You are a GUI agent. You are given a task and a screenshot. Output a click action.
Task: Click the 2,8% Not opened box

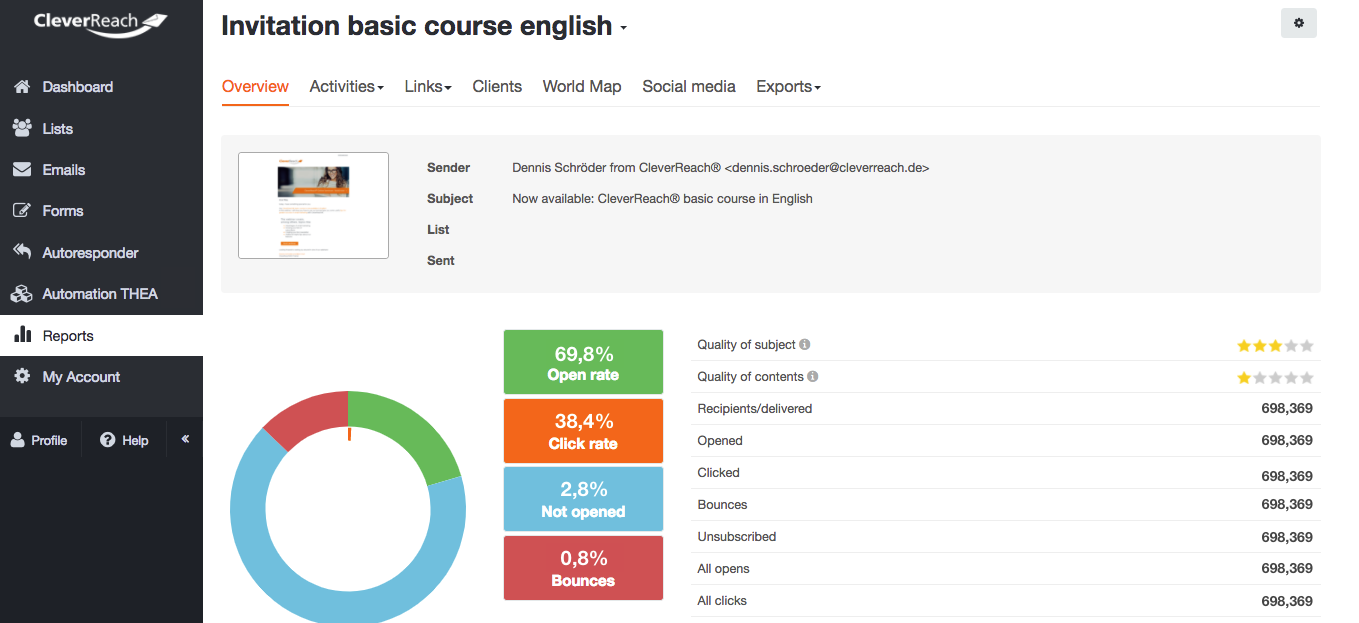(583, 499)
